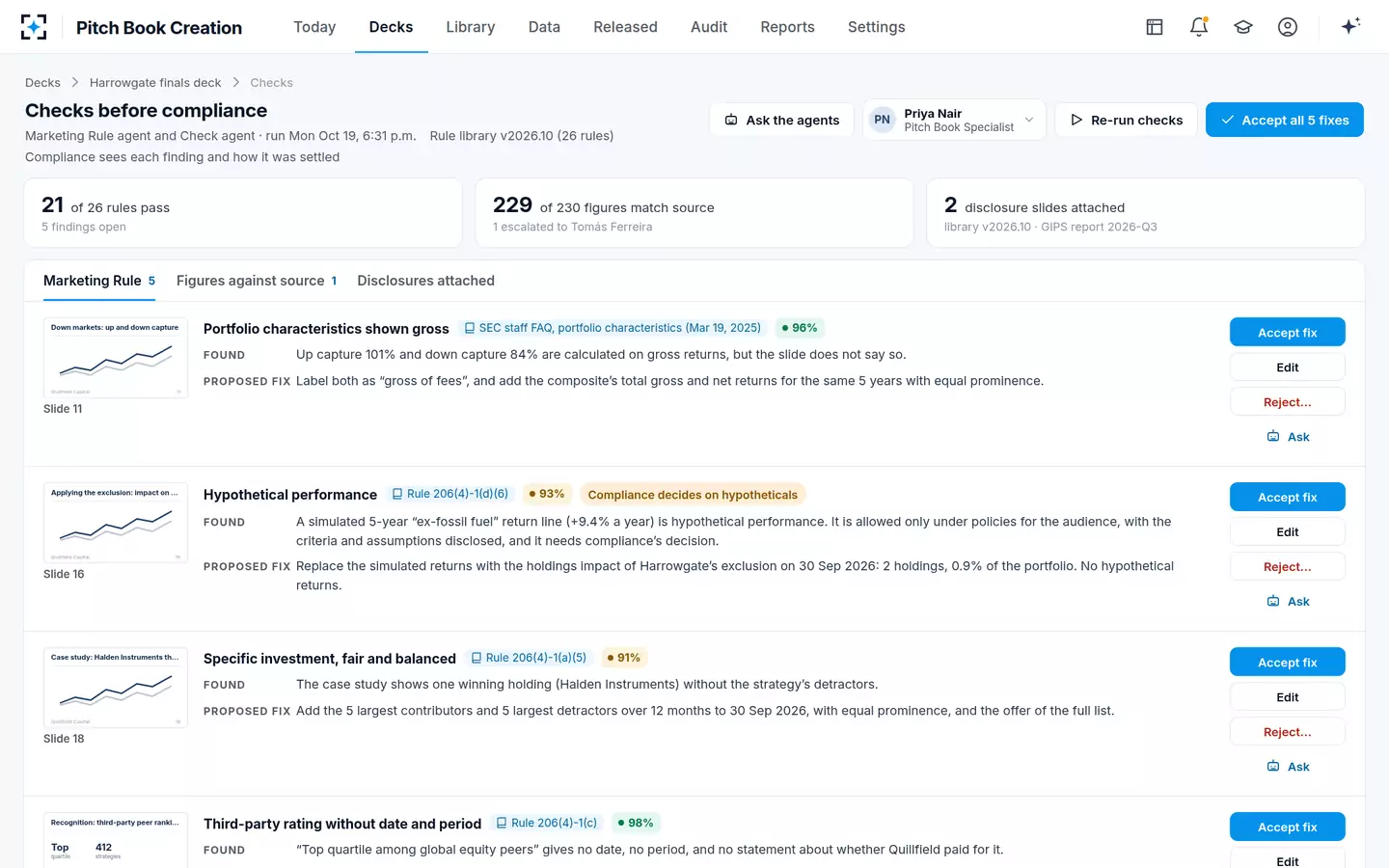1389x868 pixels.
Task: Click the sparkle AI assistant icon
Action: tap(1350, 26)
